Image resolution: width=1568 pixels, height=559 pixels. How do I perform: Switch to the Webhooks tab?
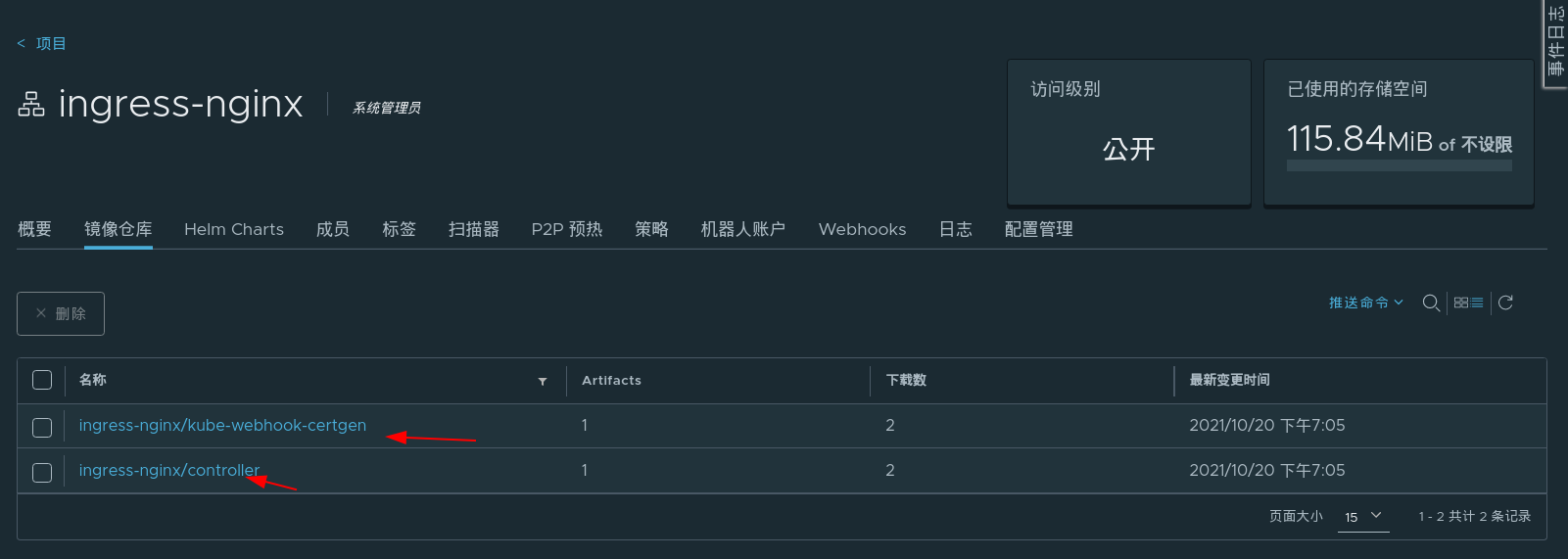pyautogui.click(x=862, y=229)
